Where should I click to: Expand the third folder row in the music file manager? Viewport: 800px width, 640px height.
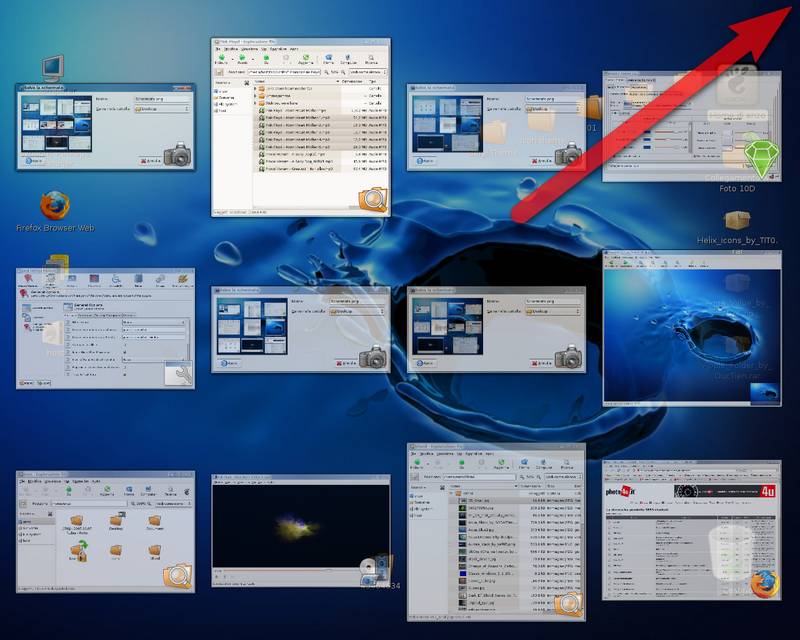tap(256, 103)
